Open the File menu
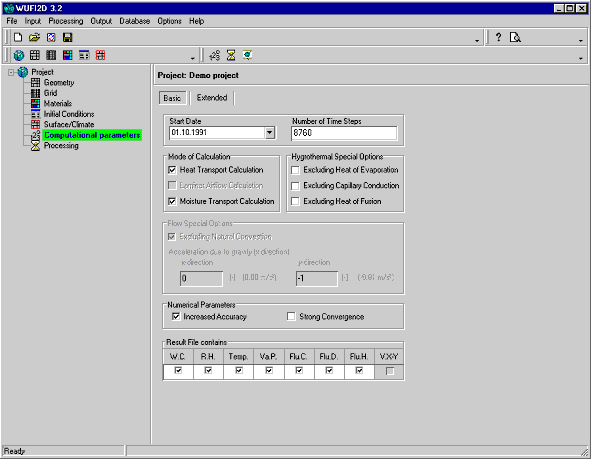 tap(12, 21)
